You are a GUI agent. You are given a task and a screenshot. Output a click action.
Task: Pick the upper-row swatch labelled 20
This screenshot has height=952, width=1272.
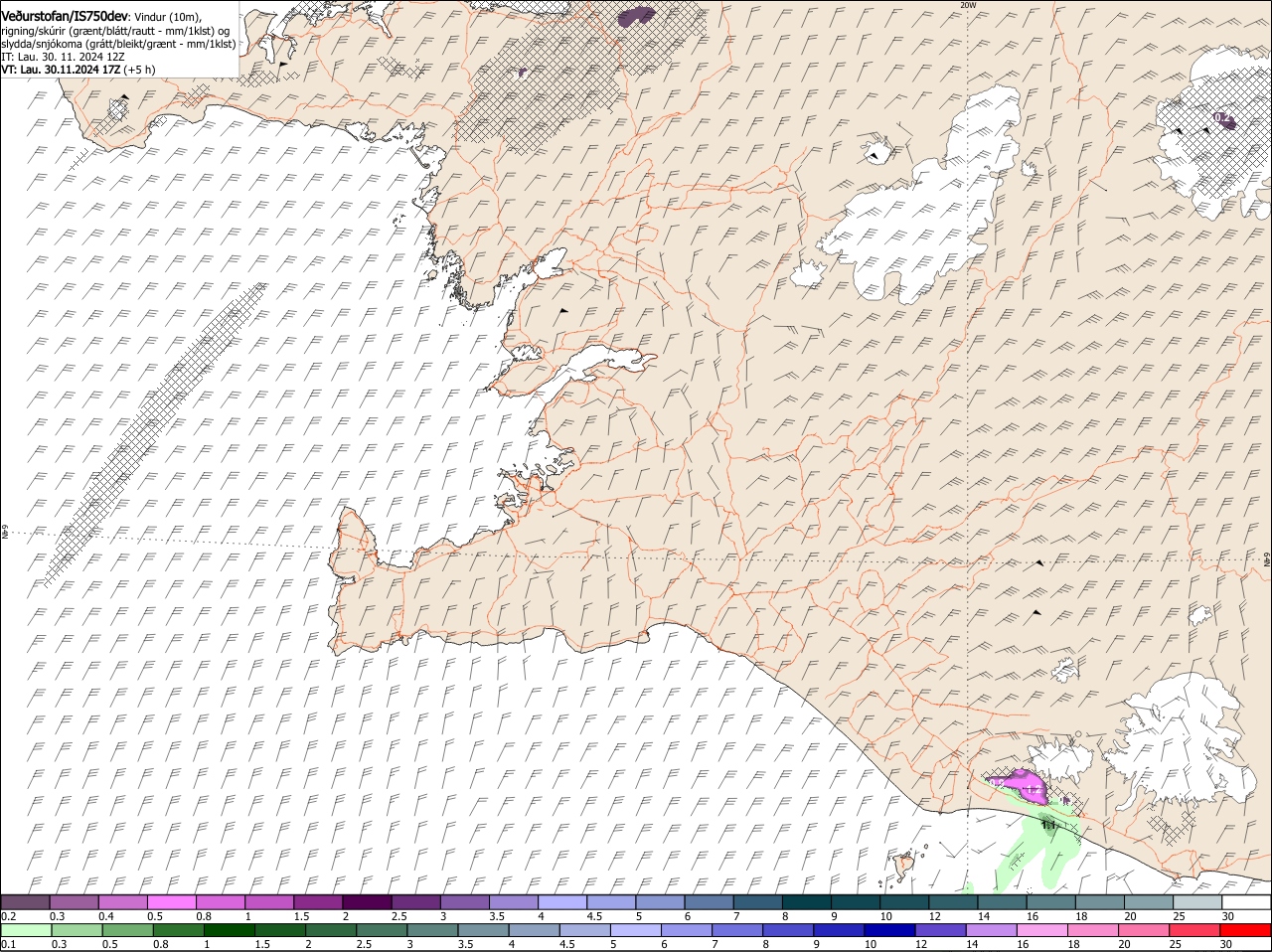pos(1149,902)
